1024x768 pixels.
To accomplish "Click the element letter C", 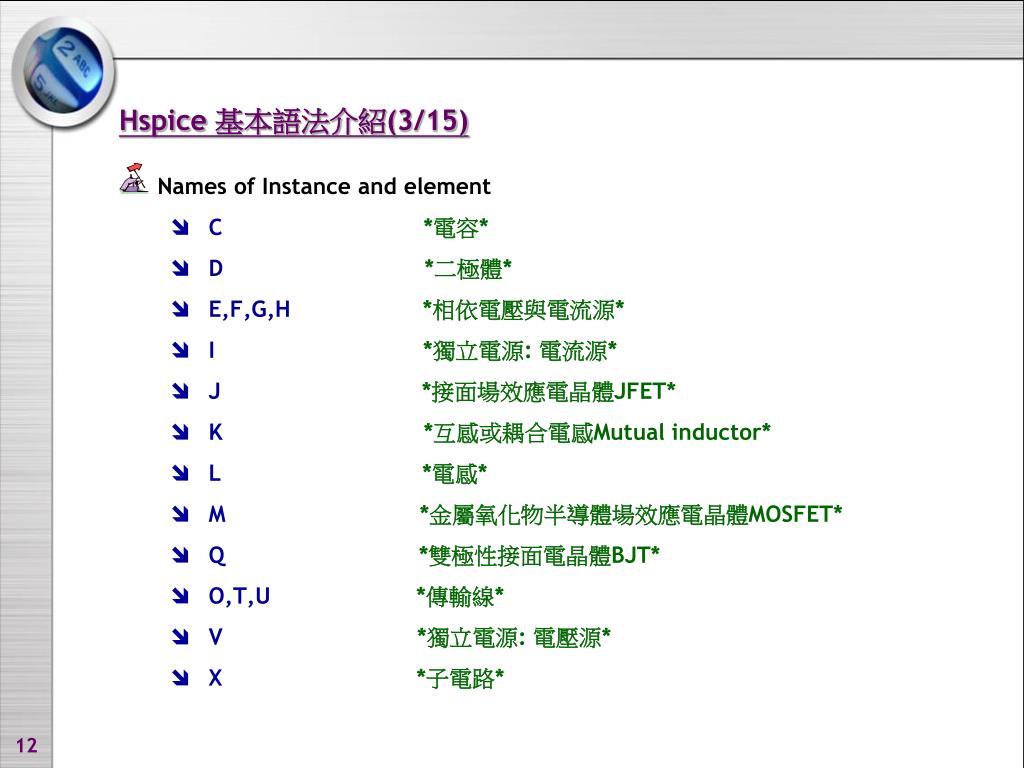I will (216, 227).
